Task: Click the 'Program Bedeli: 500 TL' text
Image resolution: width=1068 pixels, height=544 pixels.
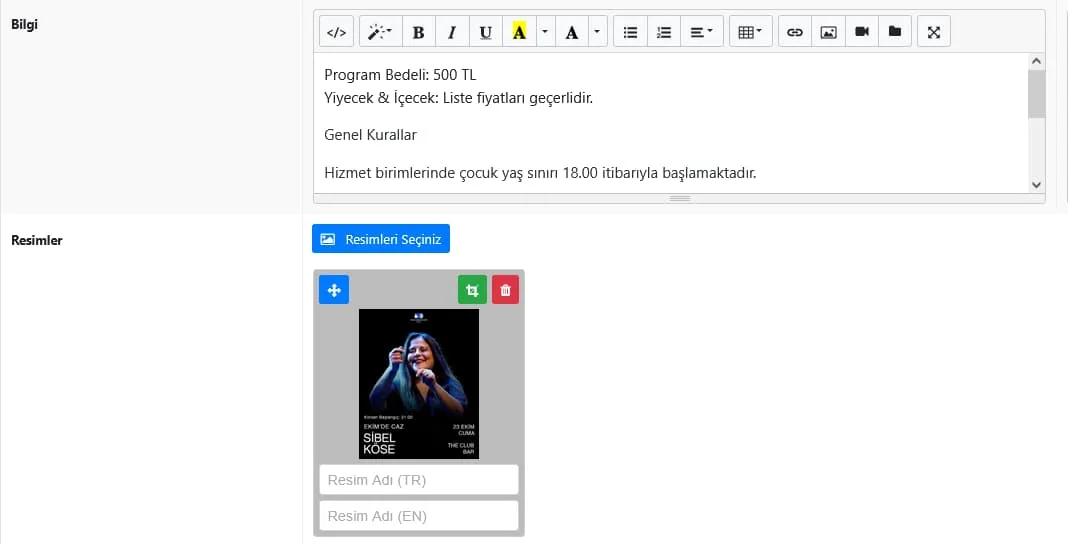Action: click(x=400, y=75)
